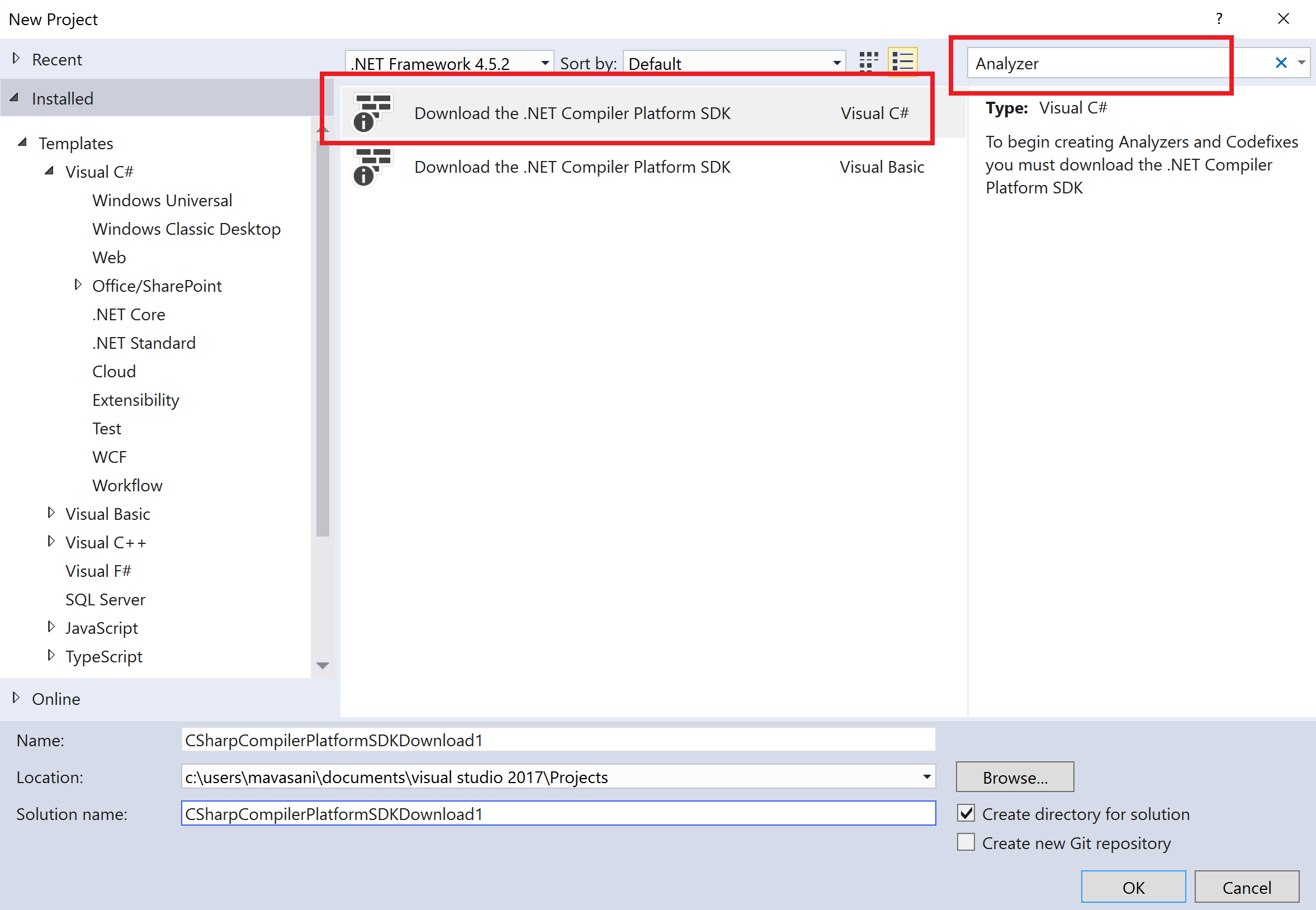The width and height of the screenshot is (1316, 910).
Task: Select the Extensibility category
Action: (x=136, y=400)
